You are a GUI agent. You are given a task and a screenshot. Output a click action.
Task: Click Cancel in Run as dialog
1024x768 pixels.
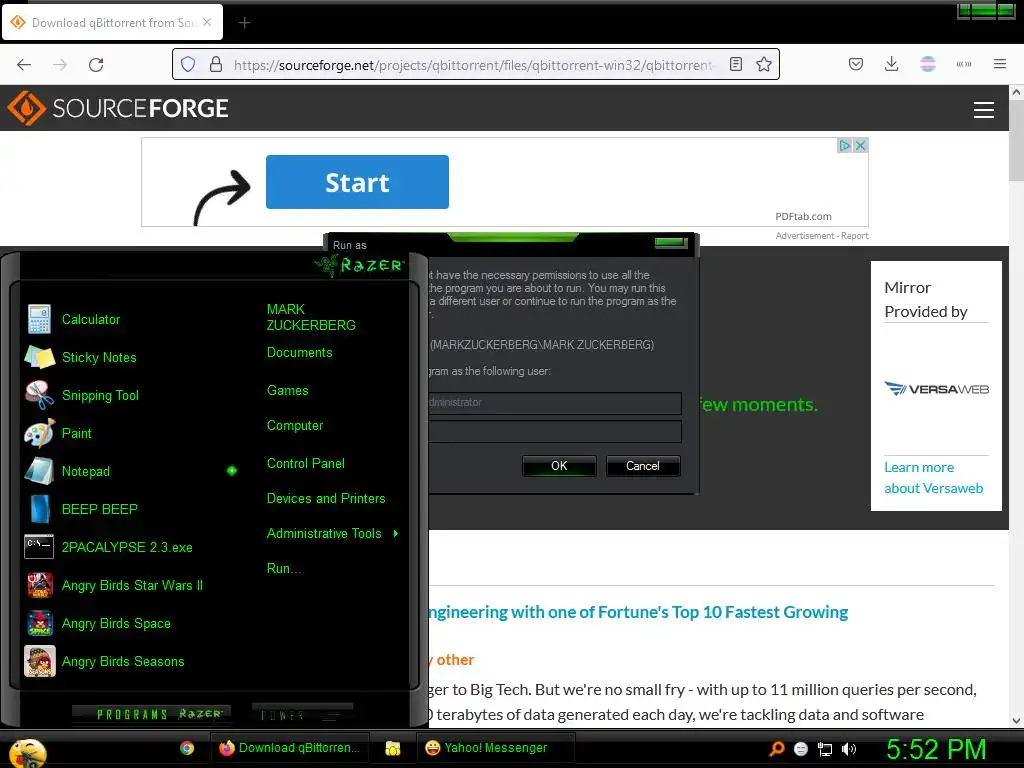(643, 466)
